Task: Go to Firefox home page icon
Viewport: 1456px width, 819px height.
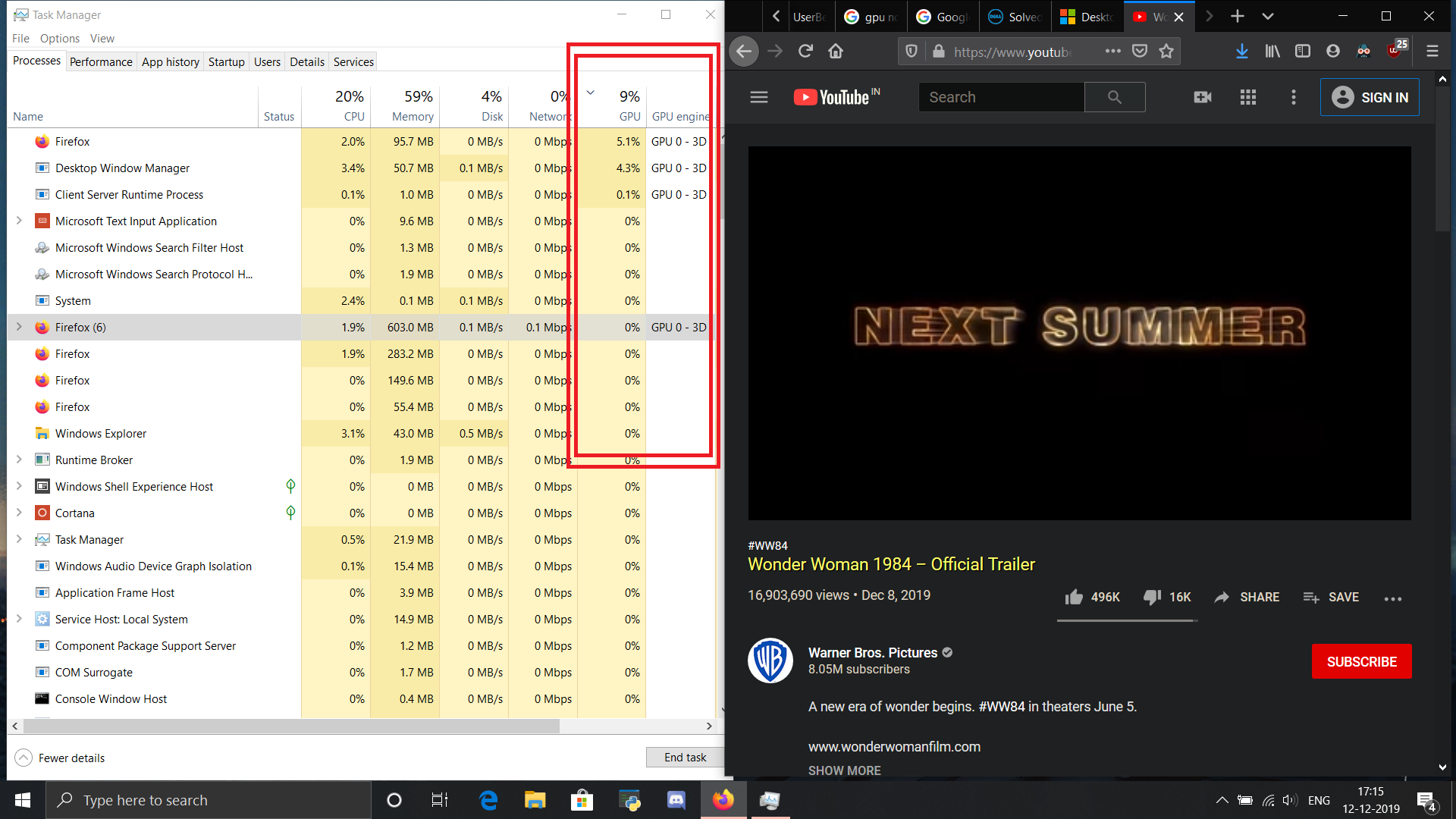Action: pos(836,52)
